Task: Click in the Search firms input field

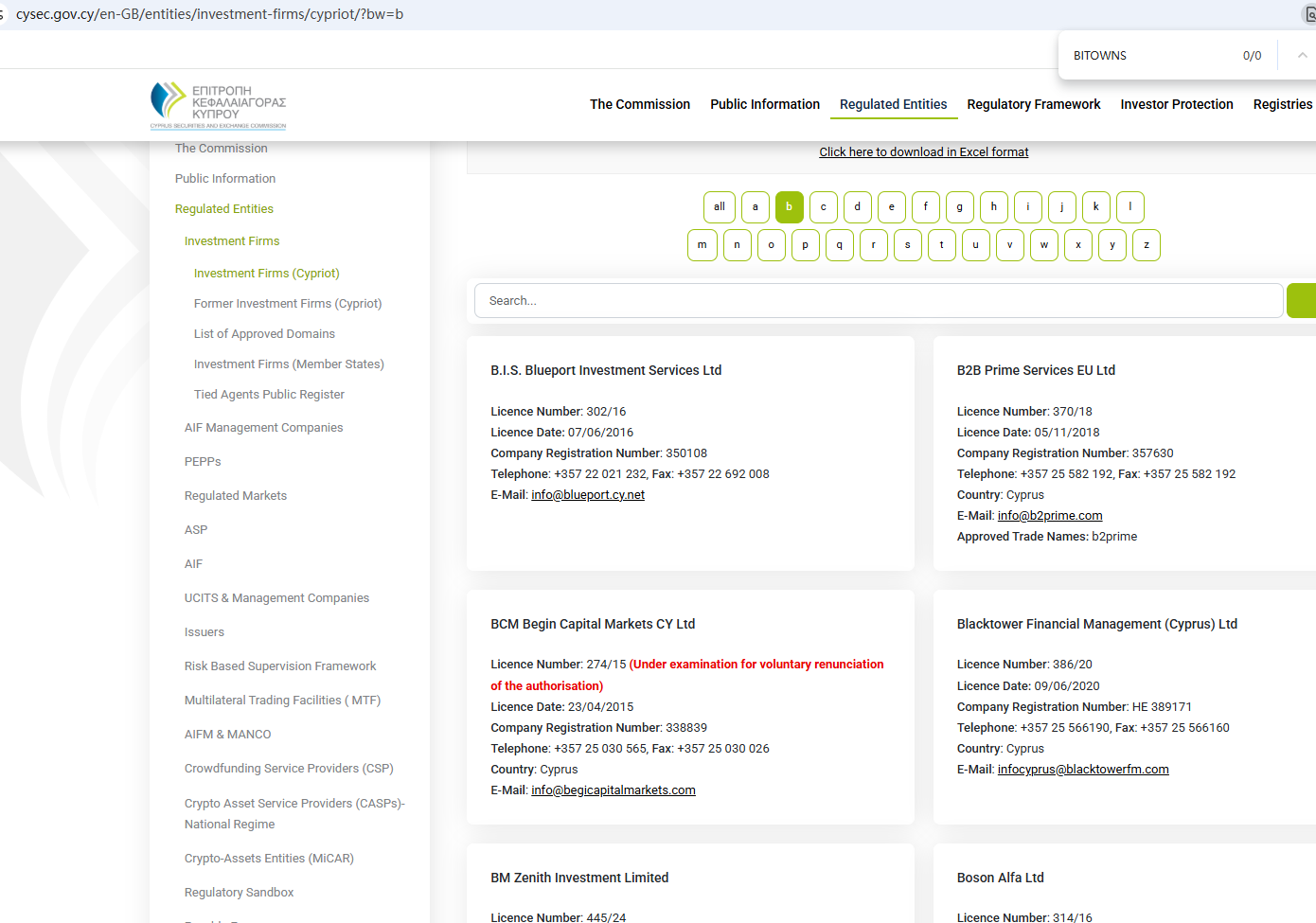Action: coord(878,301)
